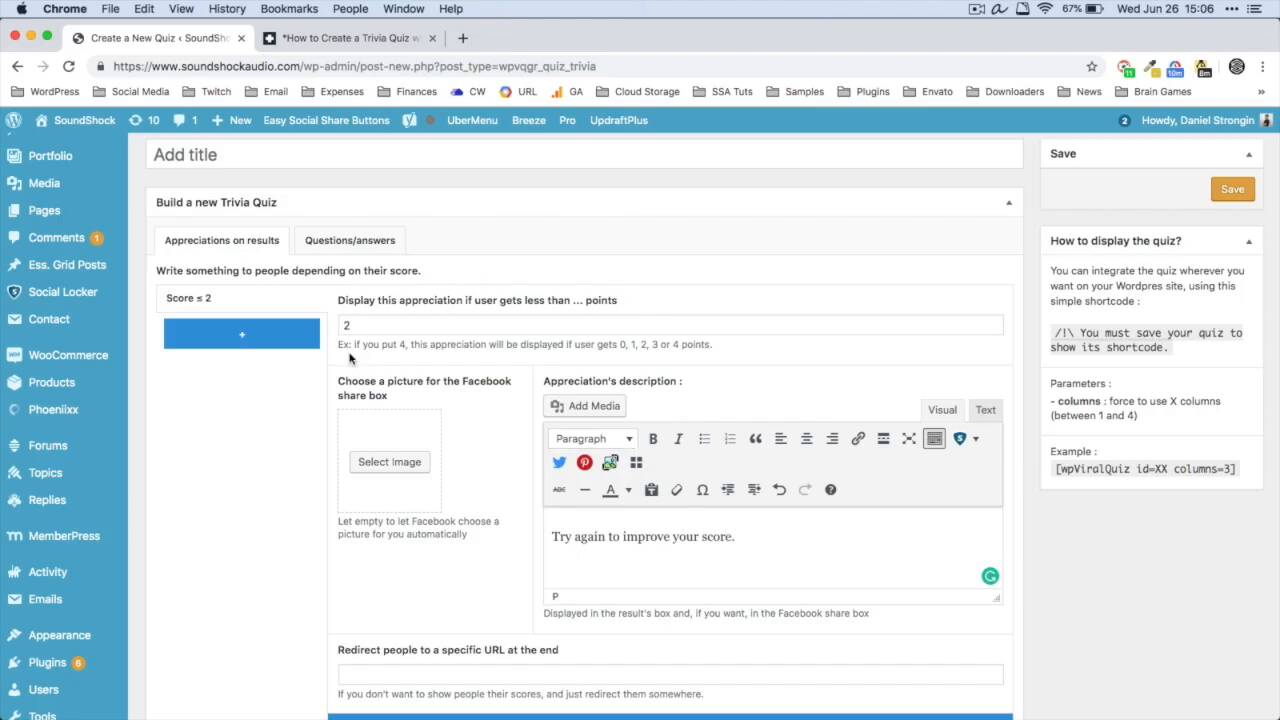Open the blue shield shortcode dropdown

(x=966, y=439)
